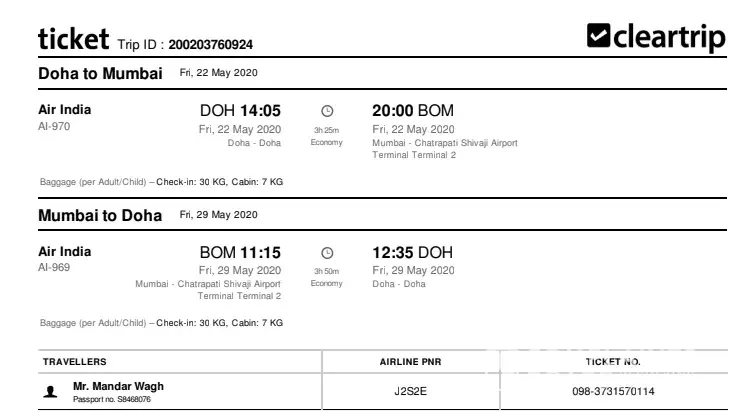The width and height of the screenshot is (746, 411).
Task: Click the AI-970 flight number
Action: (x=54, y=127)
